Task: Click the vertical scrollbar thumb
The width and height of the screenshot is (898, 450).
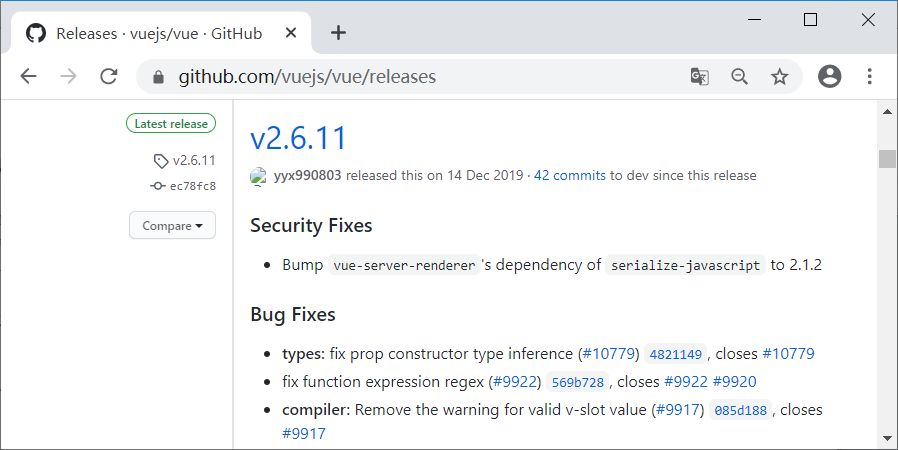Action: click(x=887, y=159)
